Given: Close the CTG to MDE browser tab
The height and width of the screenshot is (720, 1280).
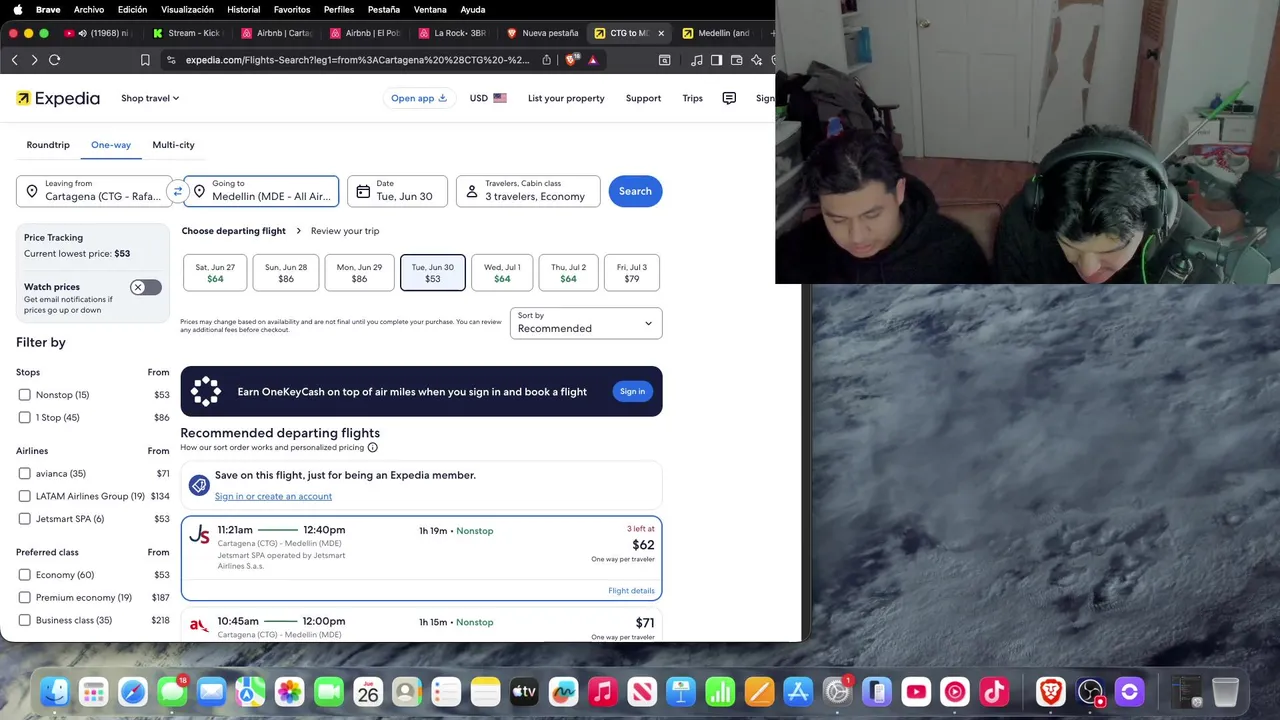Looking at the screenshot, I should click(660, 33).
